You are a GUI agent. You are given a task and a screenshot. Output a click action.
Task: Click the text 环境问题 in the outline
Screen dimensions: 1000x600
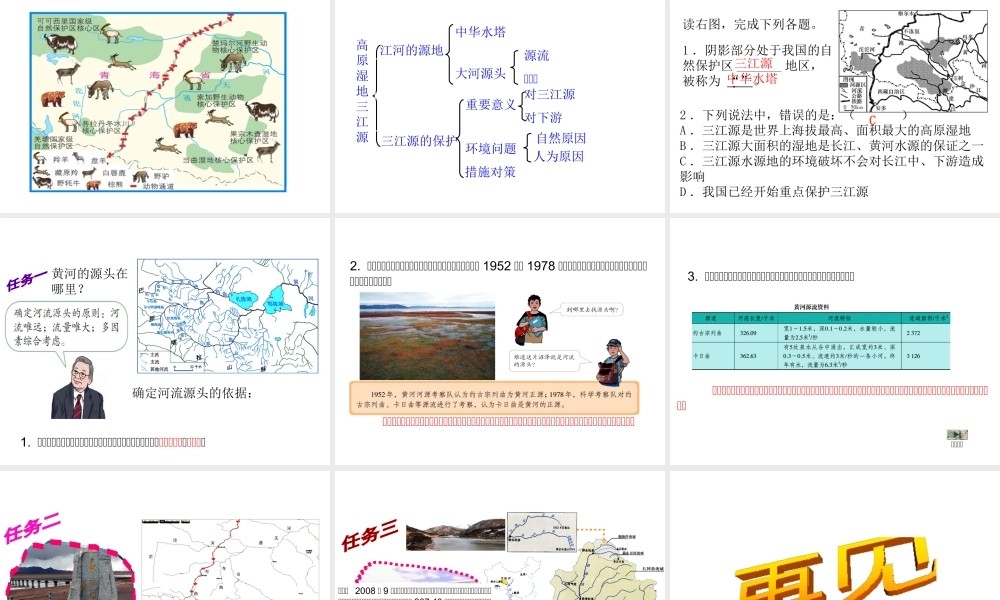click(x=490, y=149)
